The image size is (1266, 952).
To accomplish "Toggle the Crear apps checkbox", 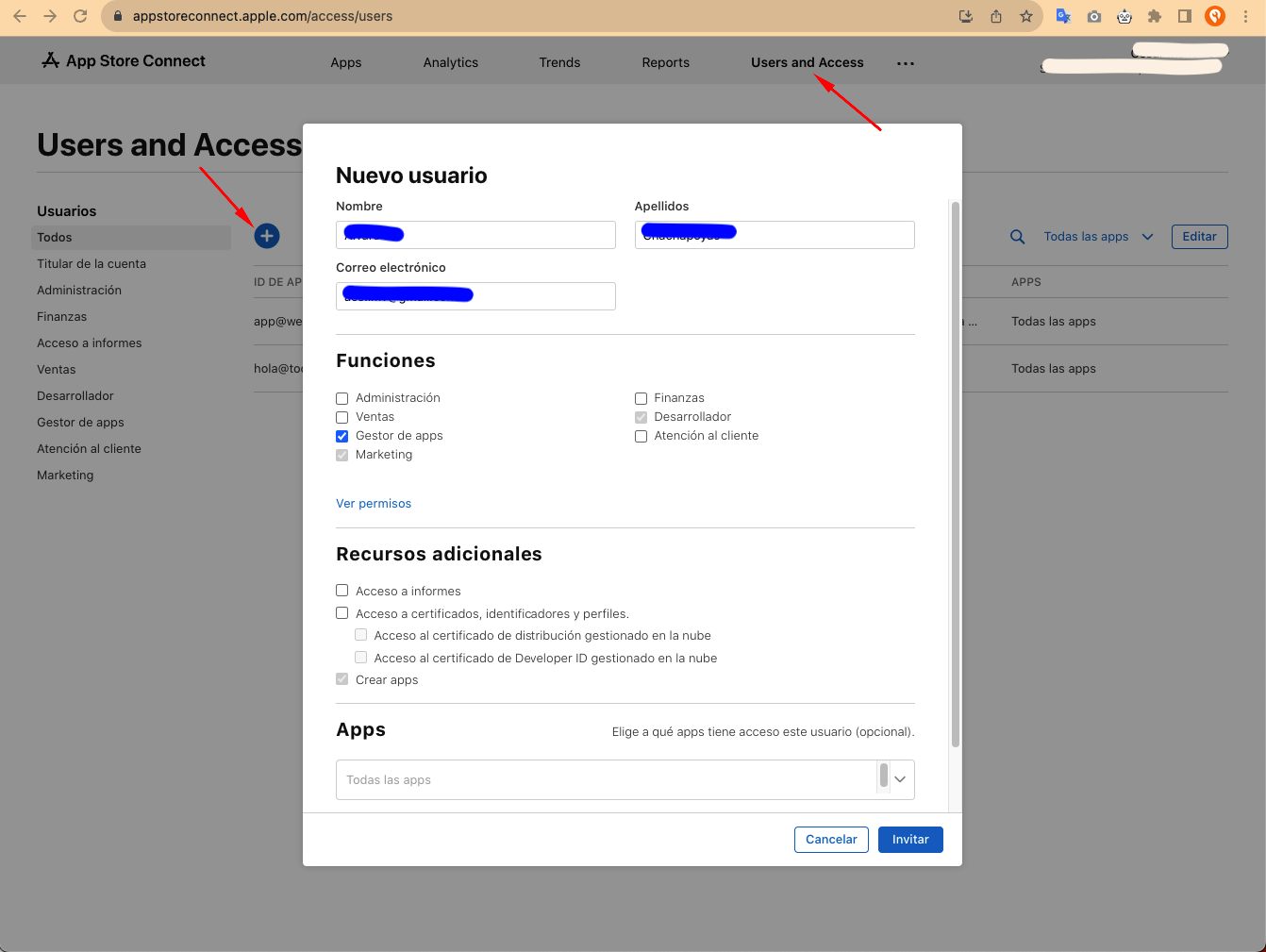I will pos(342,679).
